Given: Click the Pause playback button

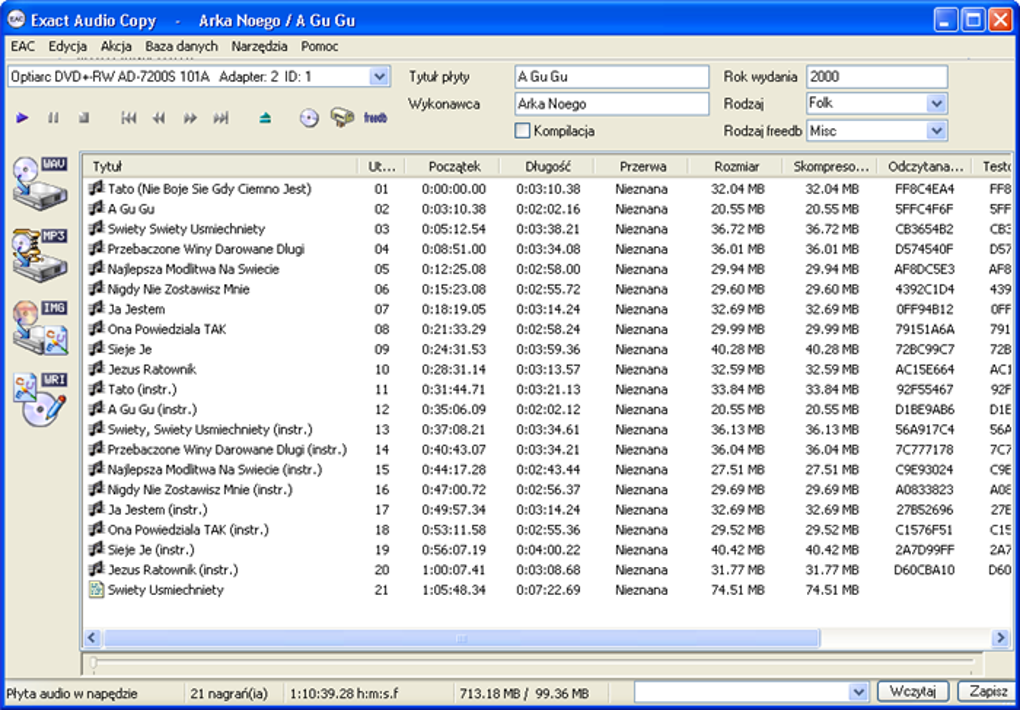Looking at the screenshot, I should click(53, 118).
